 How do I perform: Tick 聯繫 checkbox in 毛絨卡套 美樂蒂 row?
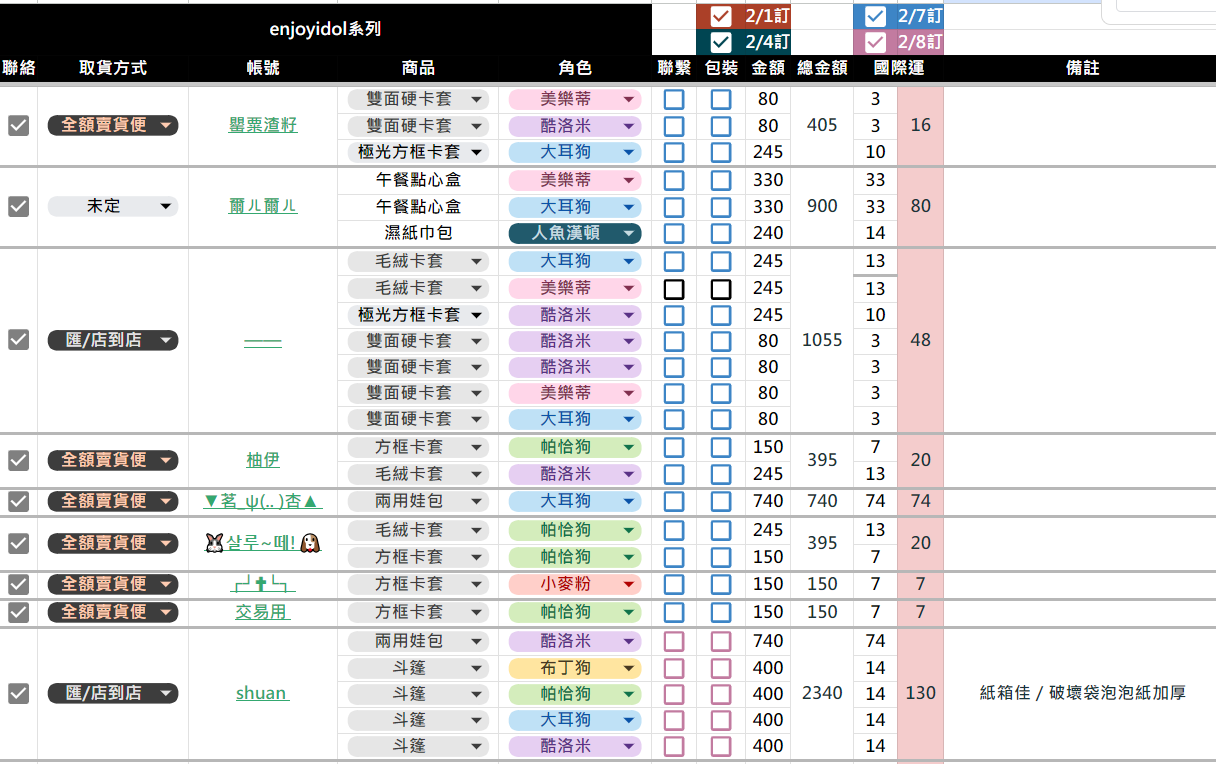674,288
